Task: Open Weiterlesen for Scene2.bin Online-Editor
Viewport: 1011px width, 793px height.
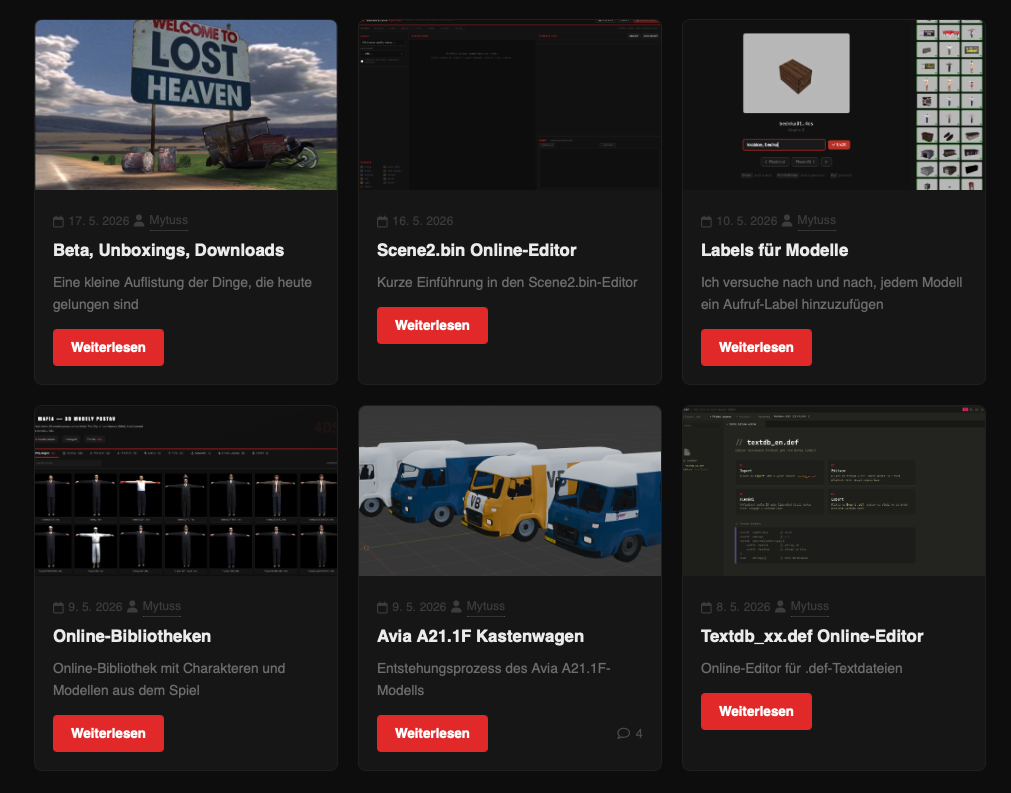Action: (x=432, y=326)
